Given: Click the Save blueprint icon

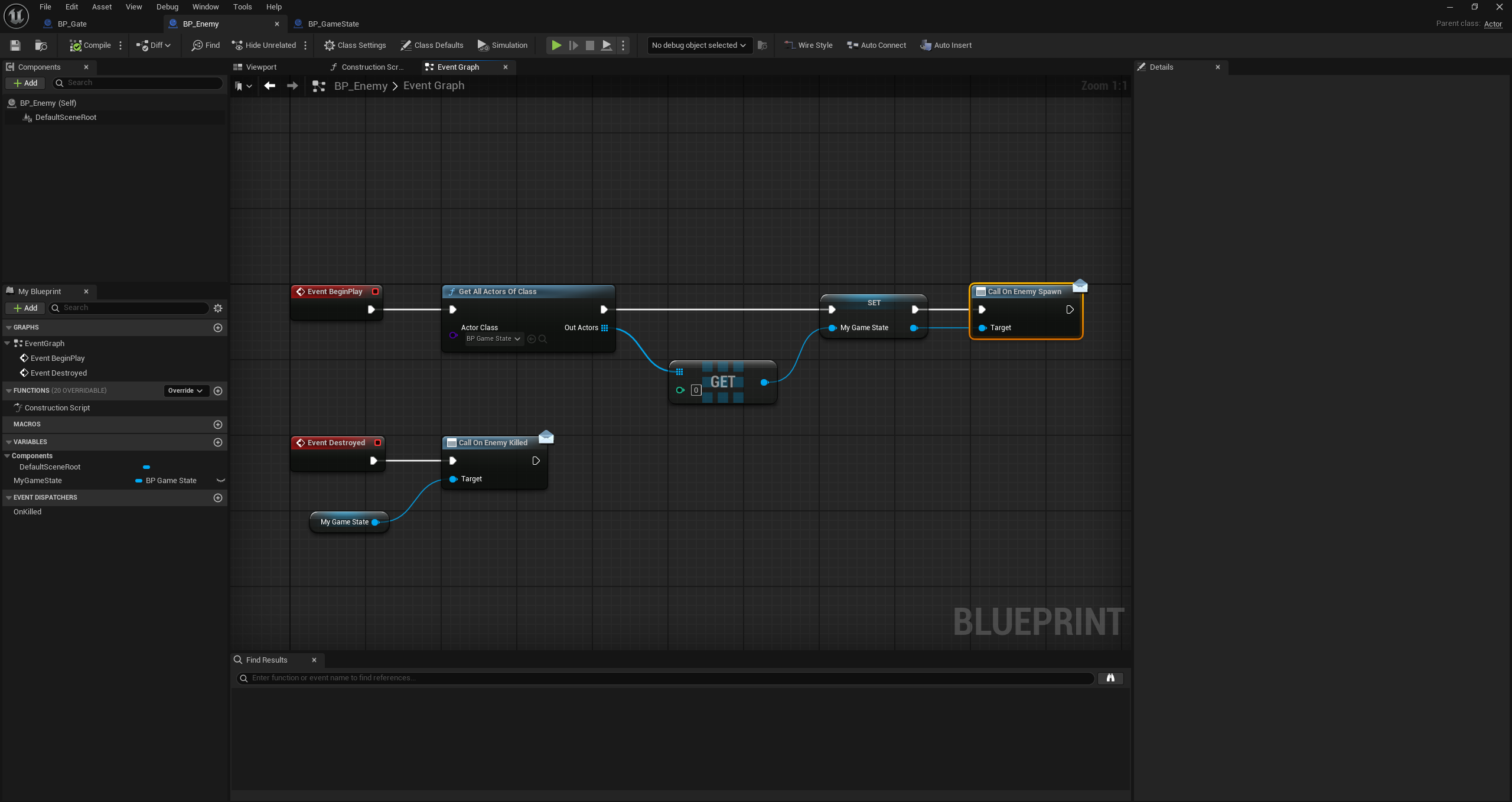Looking at the screenshot, I should 15,45.
